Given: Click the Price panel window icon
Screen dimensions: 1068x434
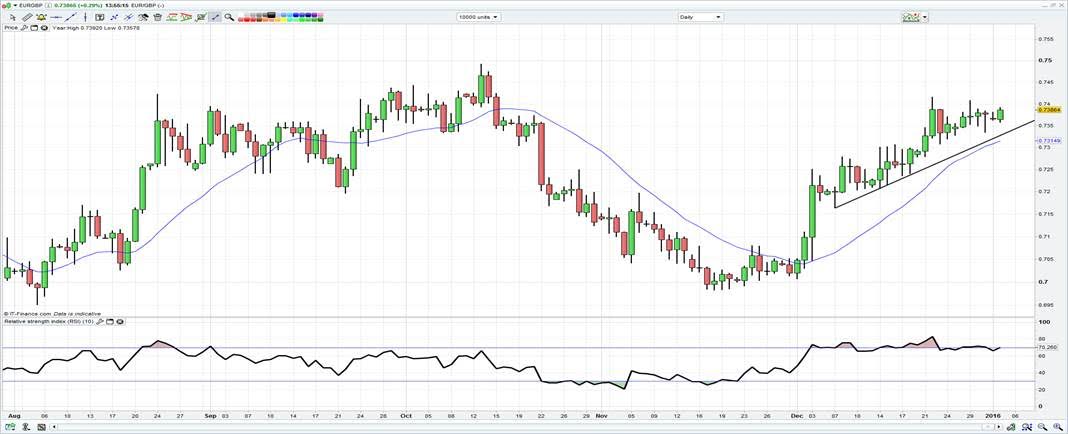Looking at the screenshot, I should pyautogui.click(x=35, y=28).
